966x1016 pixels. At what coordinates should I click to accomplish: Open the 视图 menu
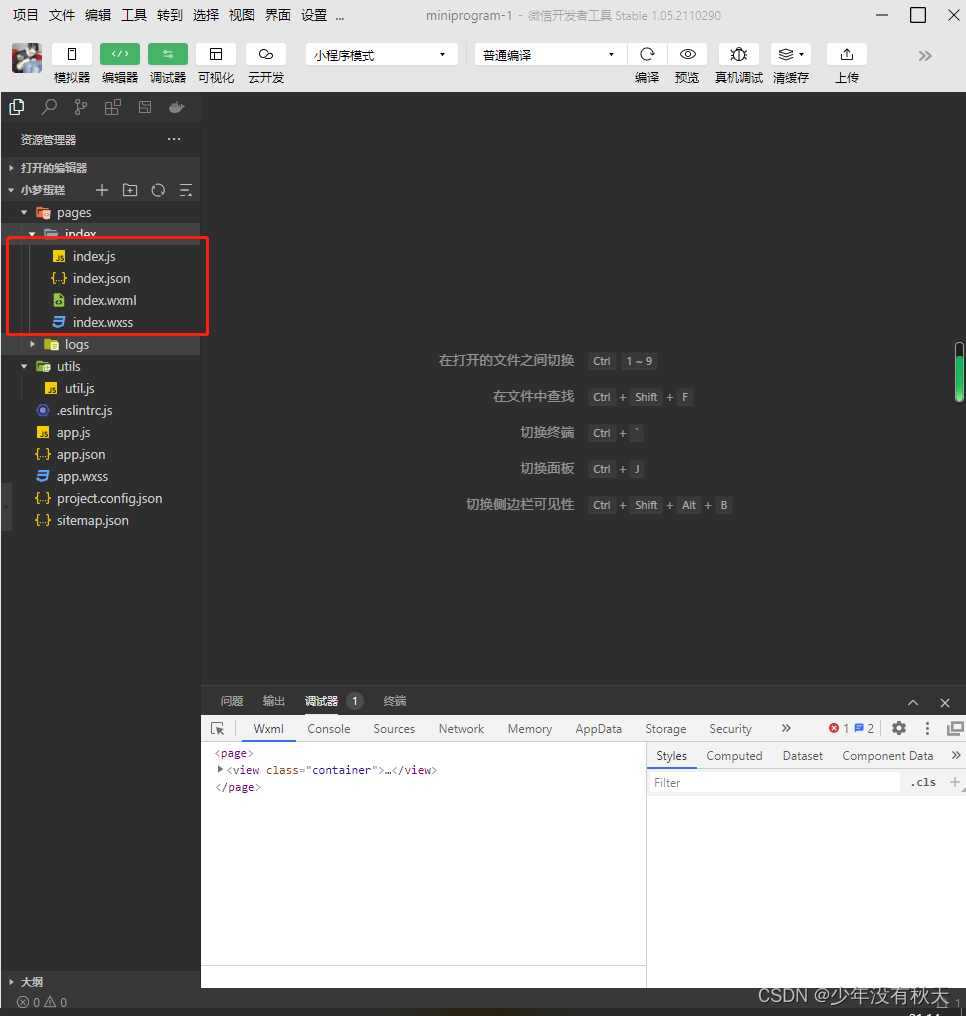[x=242, y=15]
